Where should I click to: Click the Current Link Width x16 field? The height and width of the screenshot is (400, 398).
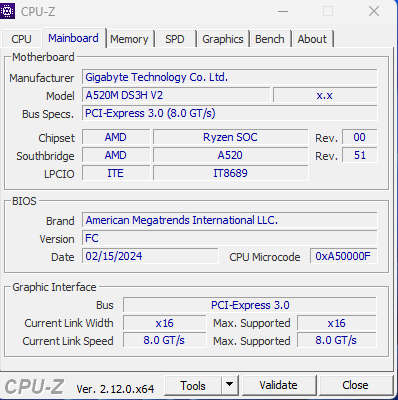pos(164,323)
